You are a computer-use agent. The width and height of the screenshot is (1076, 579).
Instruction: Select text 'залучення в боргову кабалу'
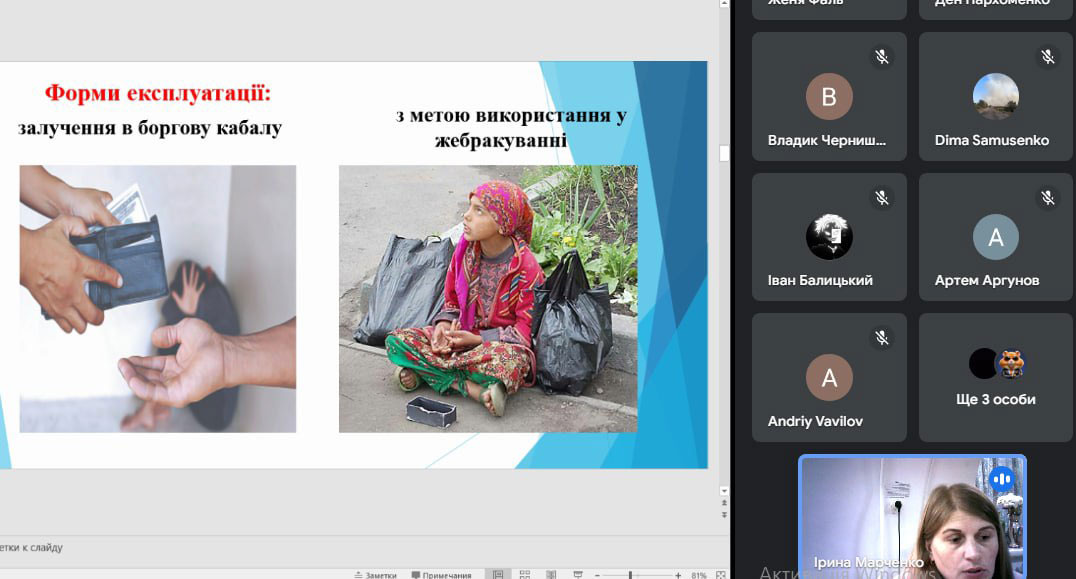click(150, 128)
